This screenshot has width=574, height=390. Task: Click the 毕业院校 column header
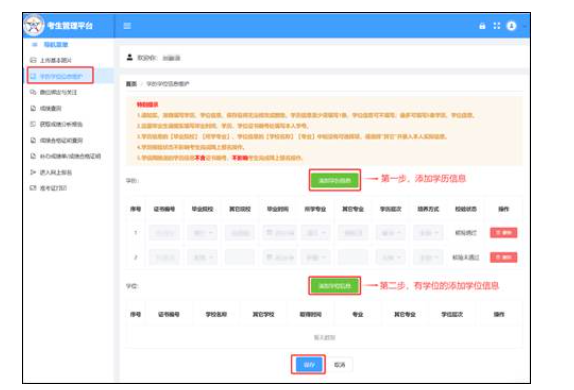[202, 209]
